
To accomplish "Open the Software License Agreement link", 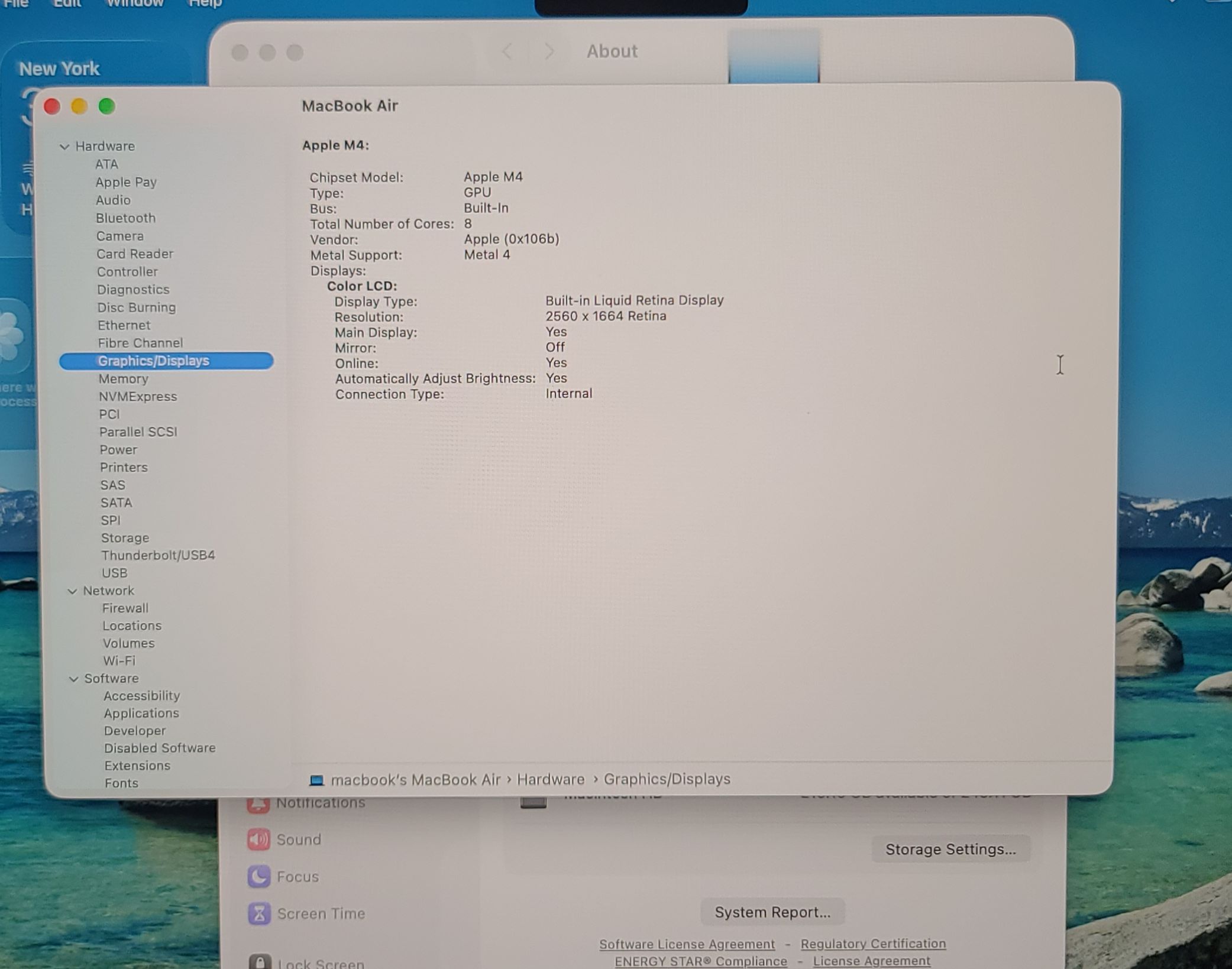I will point(686,944).
